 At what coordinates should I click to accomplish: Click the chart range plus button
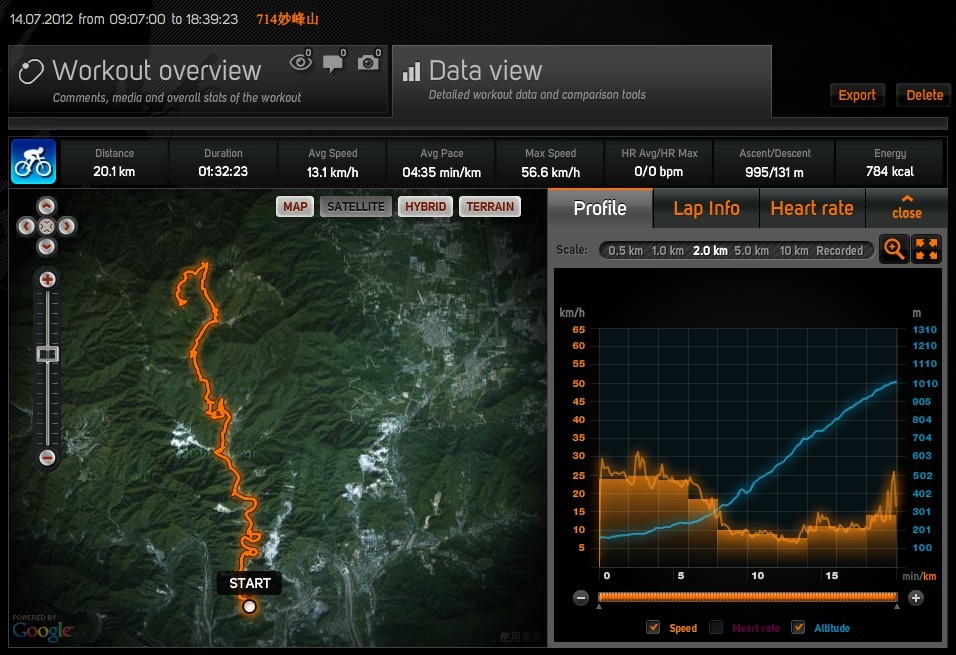click(916, 598)
